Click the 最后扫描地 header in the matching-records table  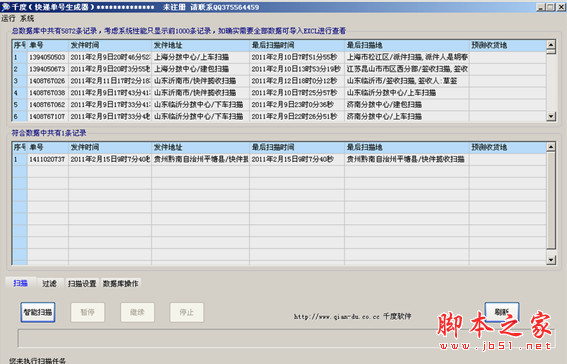coord(407,147)
